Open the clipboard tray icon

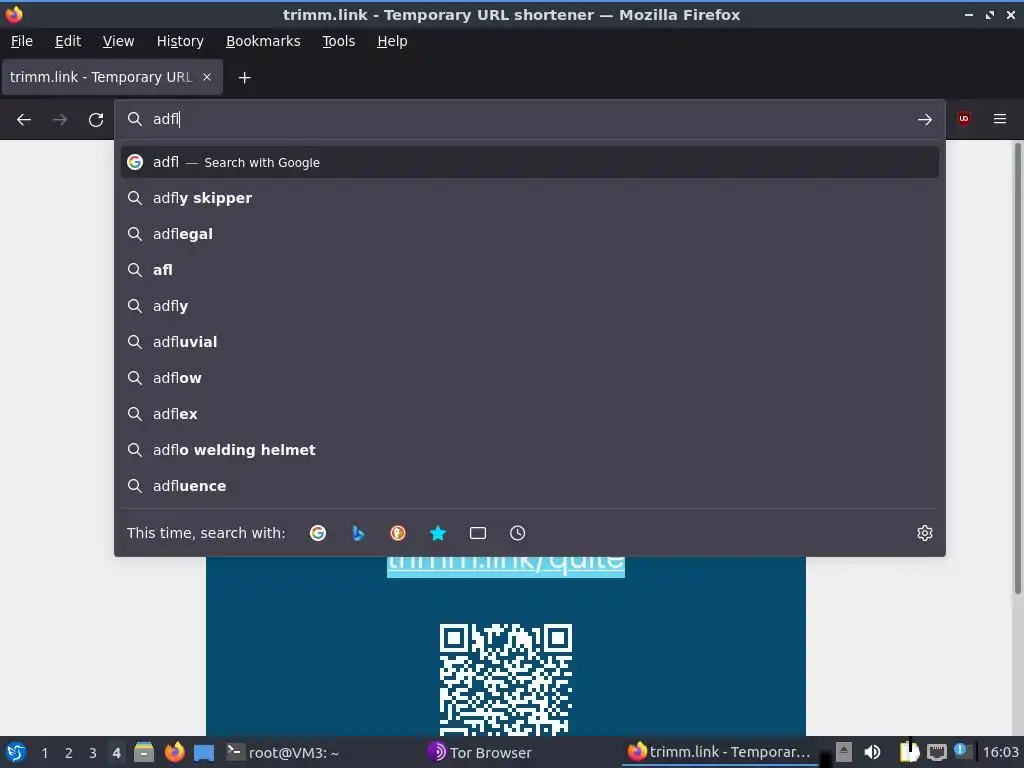[x=909, y=751]
